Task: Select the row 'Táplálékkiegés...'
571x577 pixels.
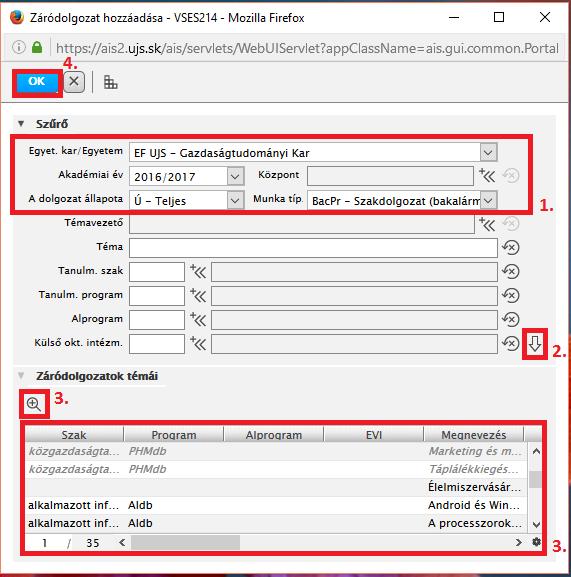Action: 276,469
